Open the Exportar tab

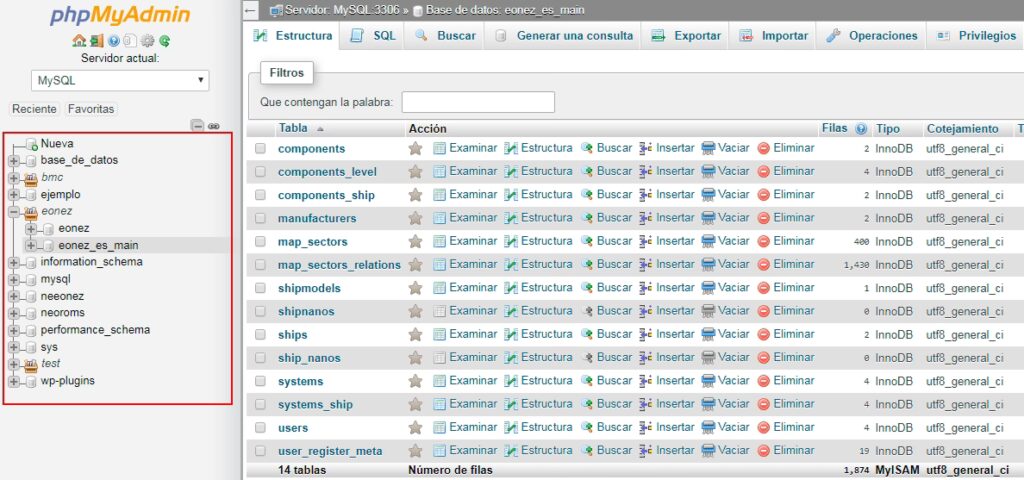click(x=686, y=36)
